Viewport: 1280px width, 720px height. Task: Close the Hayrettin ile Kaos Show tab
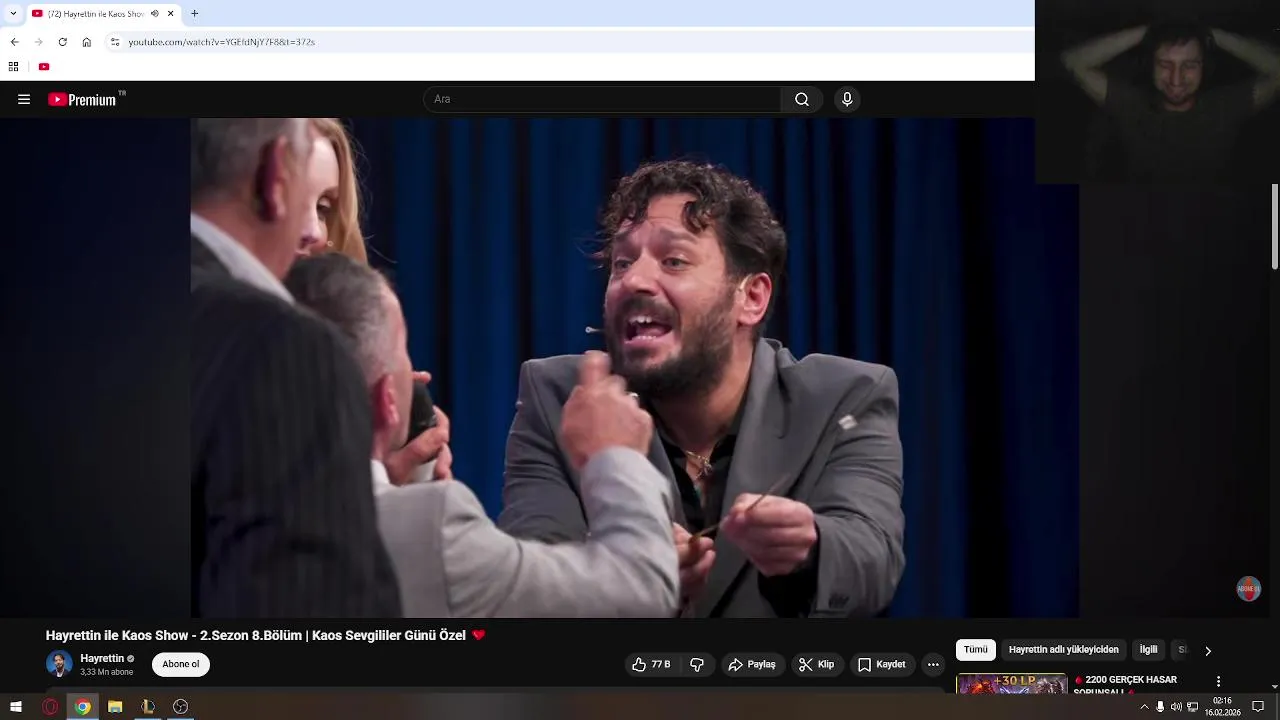(x=171, y=14)
